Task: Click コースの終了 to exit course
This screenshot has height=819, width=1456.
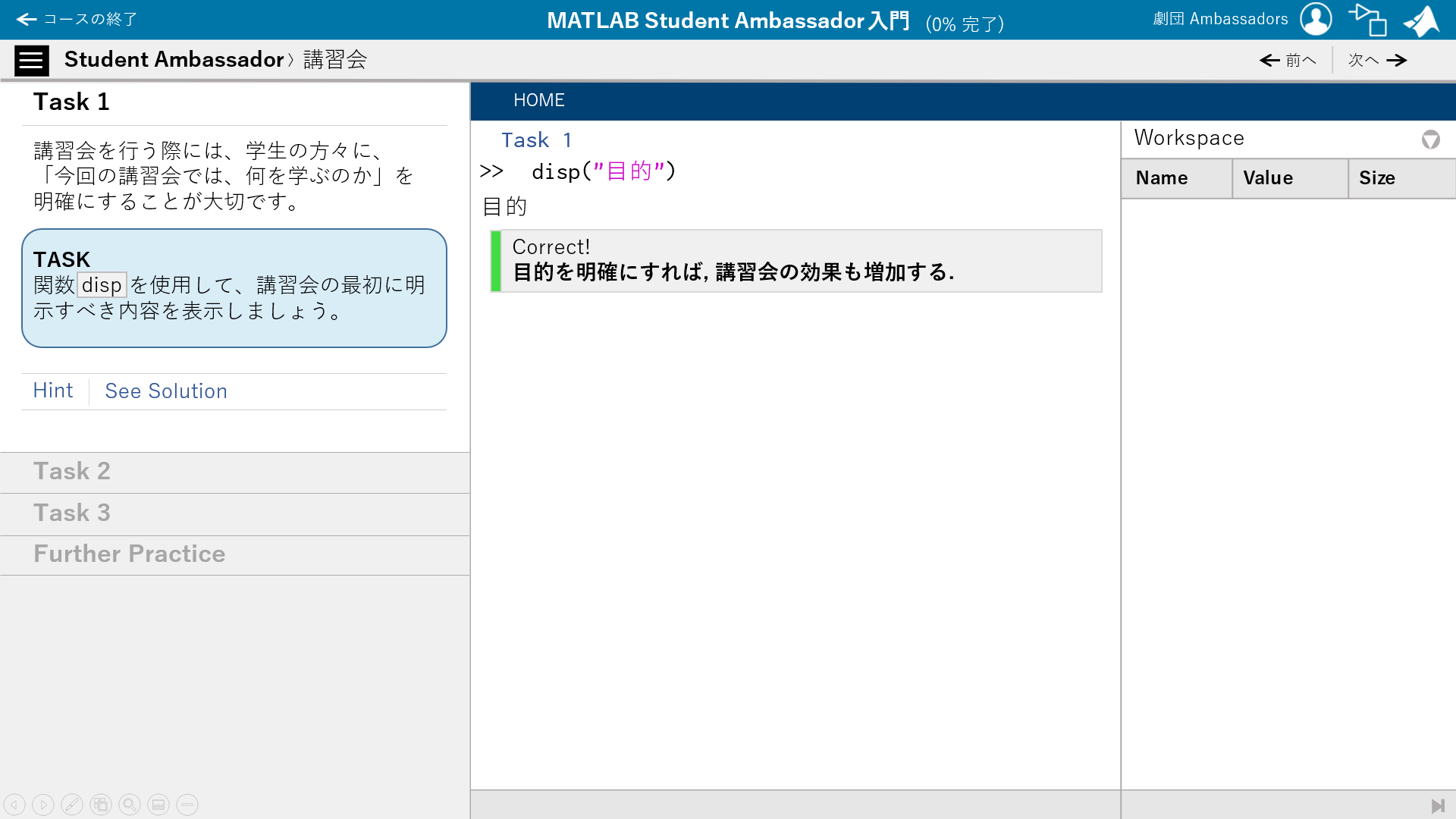Action: 77,19
